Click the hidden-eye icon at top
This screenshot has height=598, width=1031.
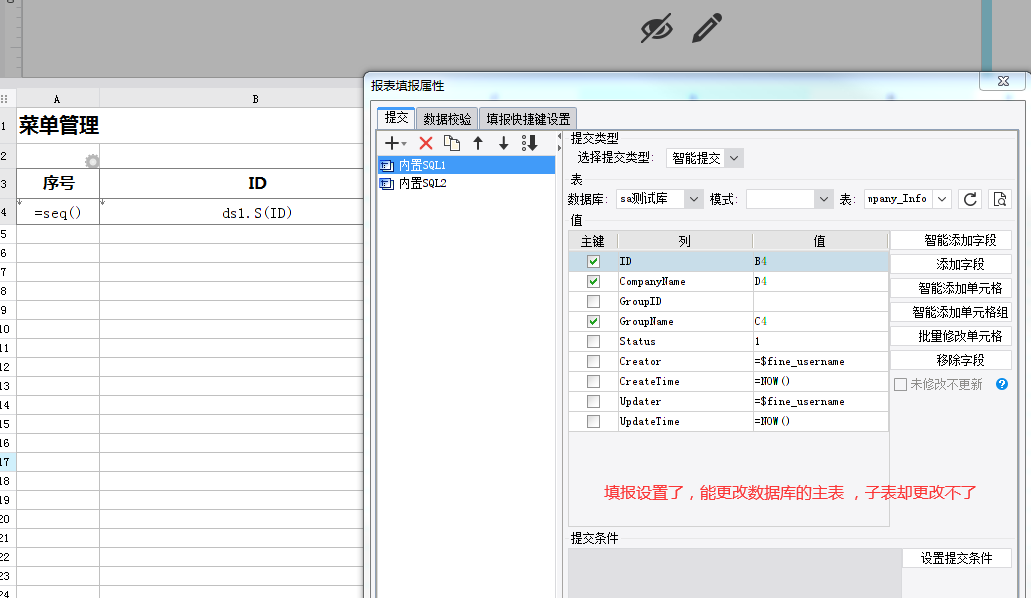(656, 28)
